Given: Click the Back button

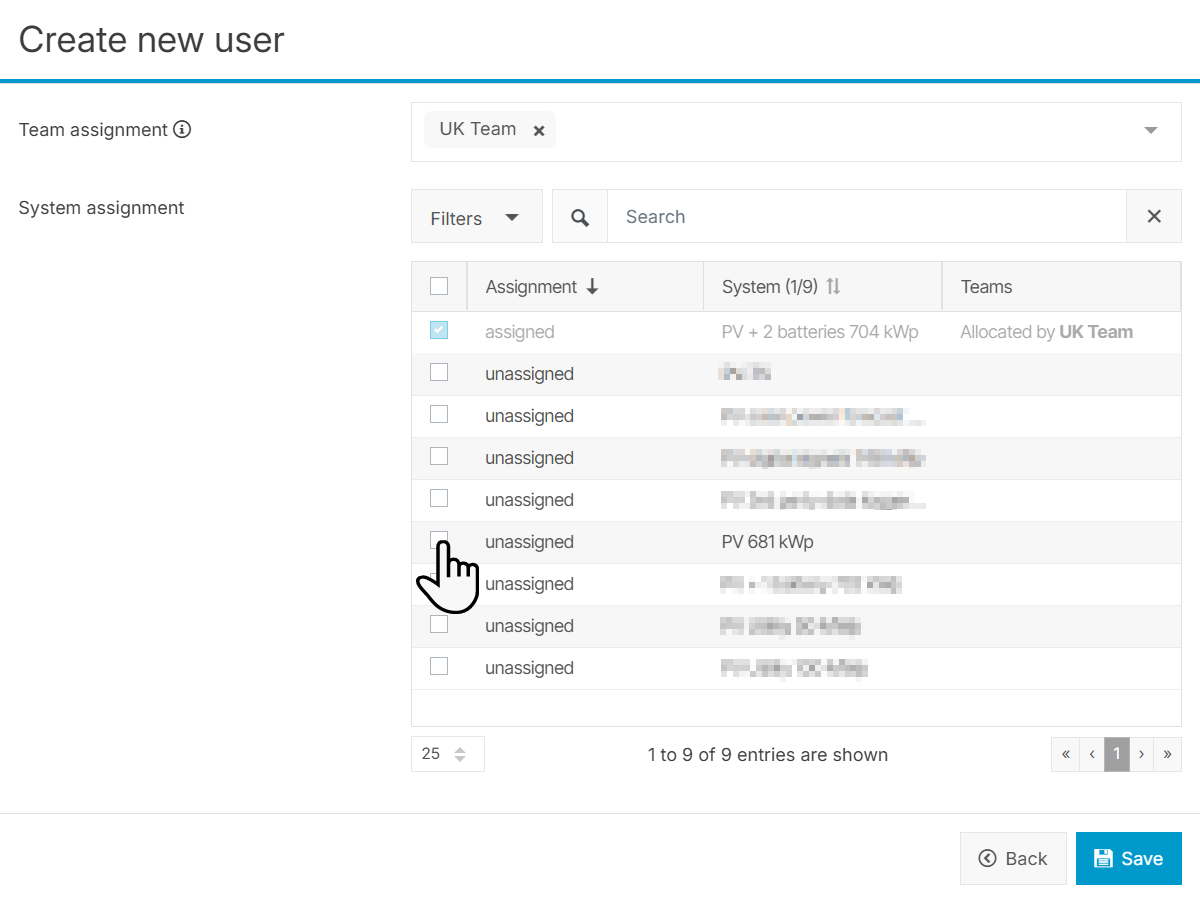Looking at the screenshot, I should click(1013, 857).
